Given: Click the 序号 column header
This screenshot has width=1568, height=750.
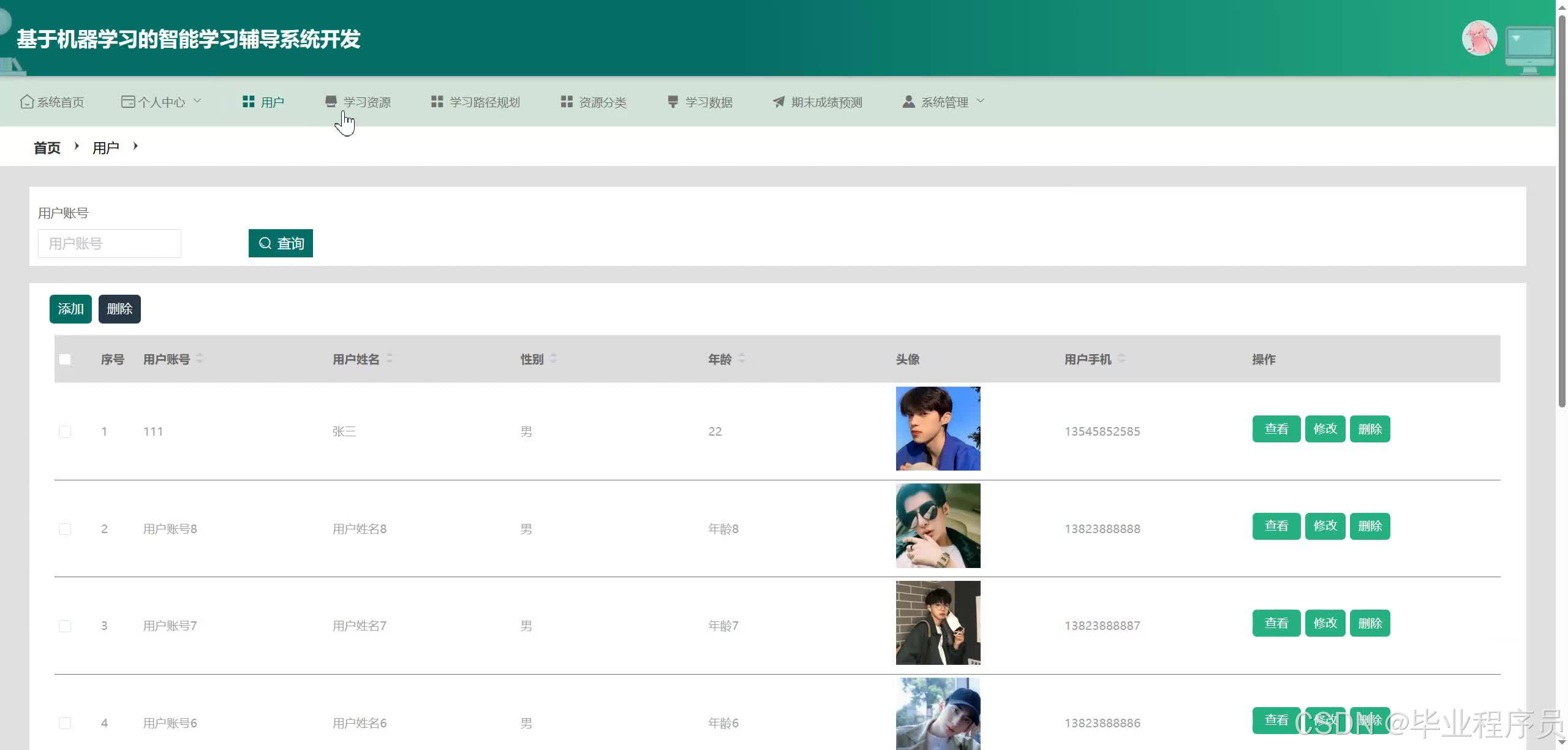Looking at the screenshot, I should point(113,359).
